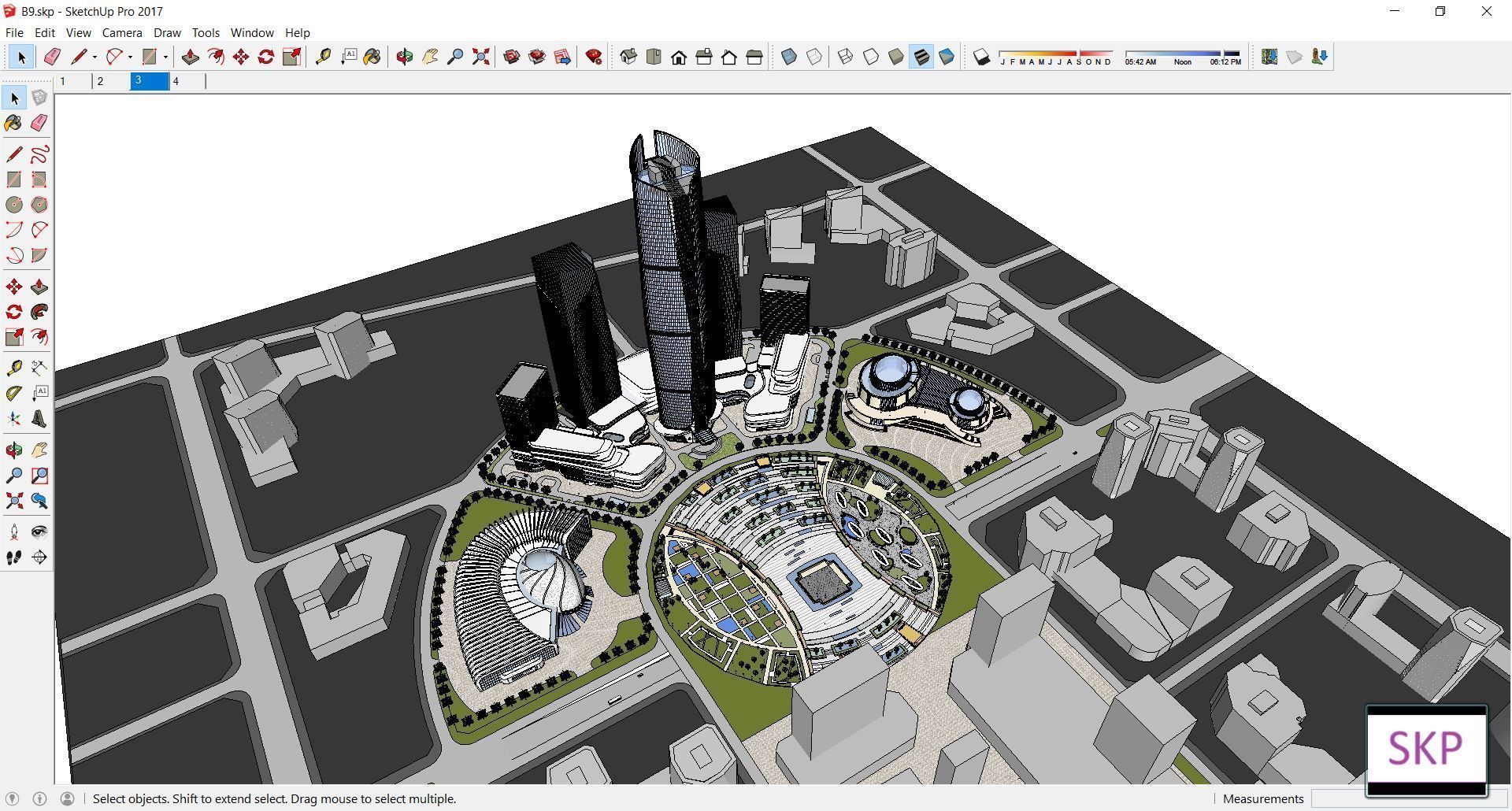Open the Arc tool dropdown arrow
This screenshot has height=811, width=1512.
(129, 57)
